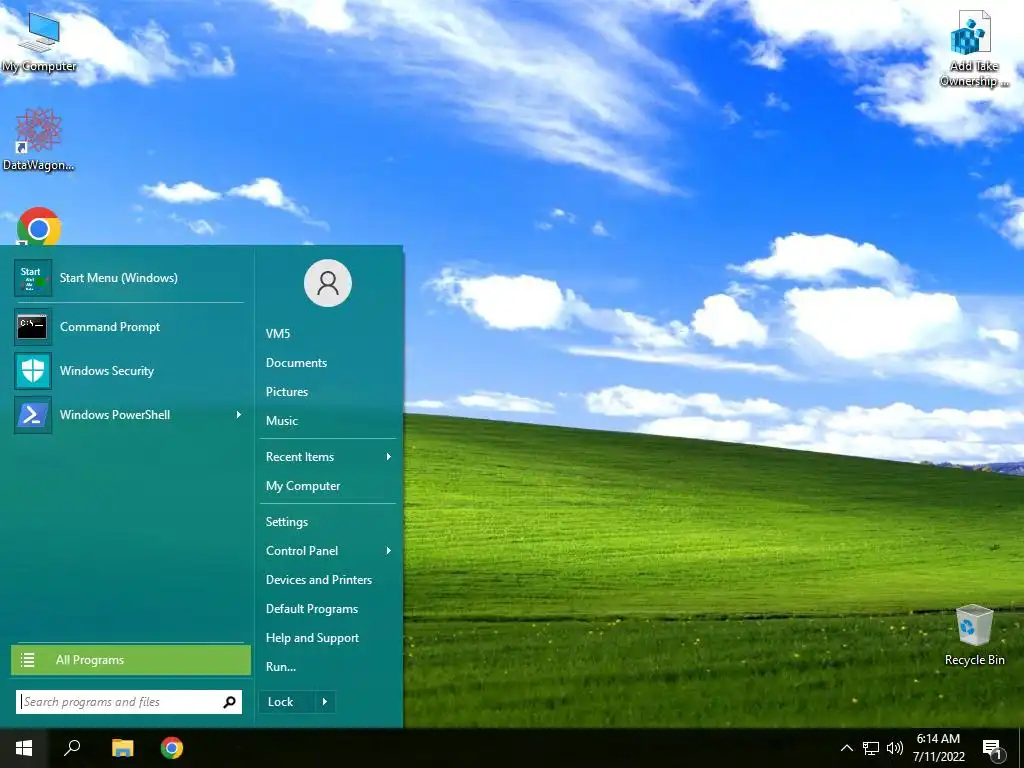Click the user account avatar picture
Viewport: 1024px width, 768px height.
click(328, 283)
